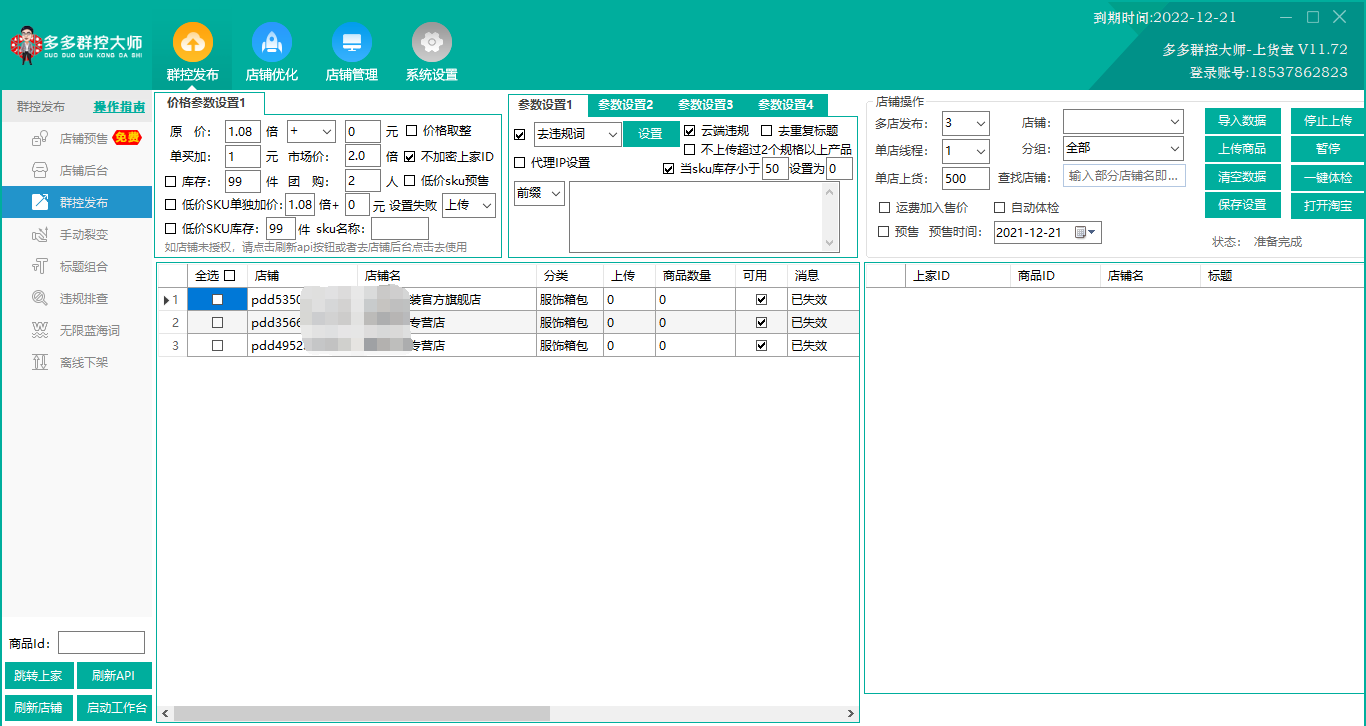Select 违规排查 in the sidebar
Screen dimensions: 1366x726
83,299
